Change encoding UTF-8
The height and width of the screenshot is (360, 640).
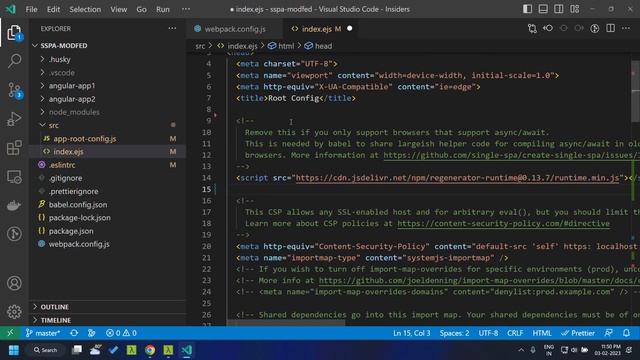488,333
